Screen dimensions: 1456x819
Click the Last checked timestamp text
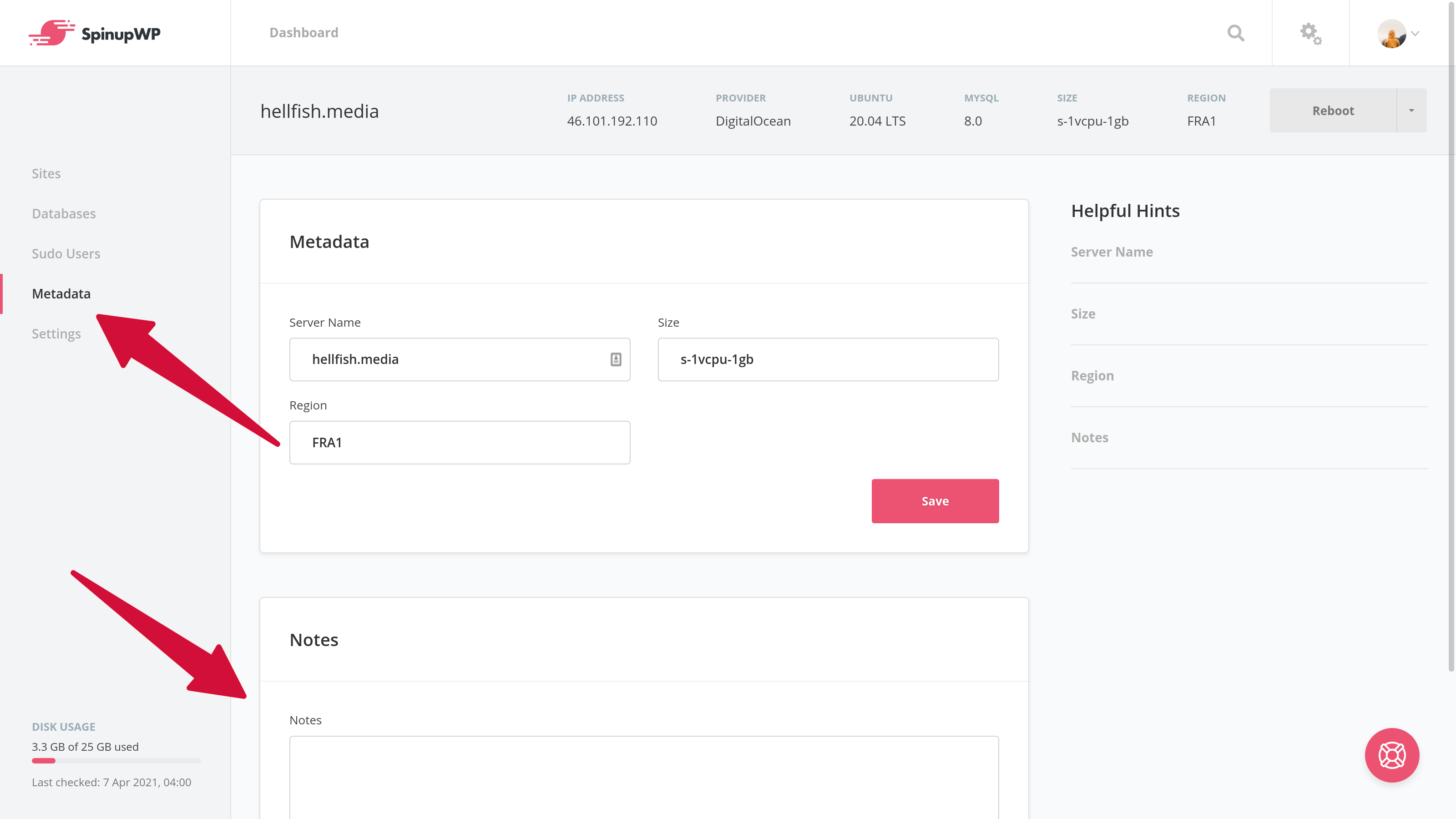coord(111,782)
